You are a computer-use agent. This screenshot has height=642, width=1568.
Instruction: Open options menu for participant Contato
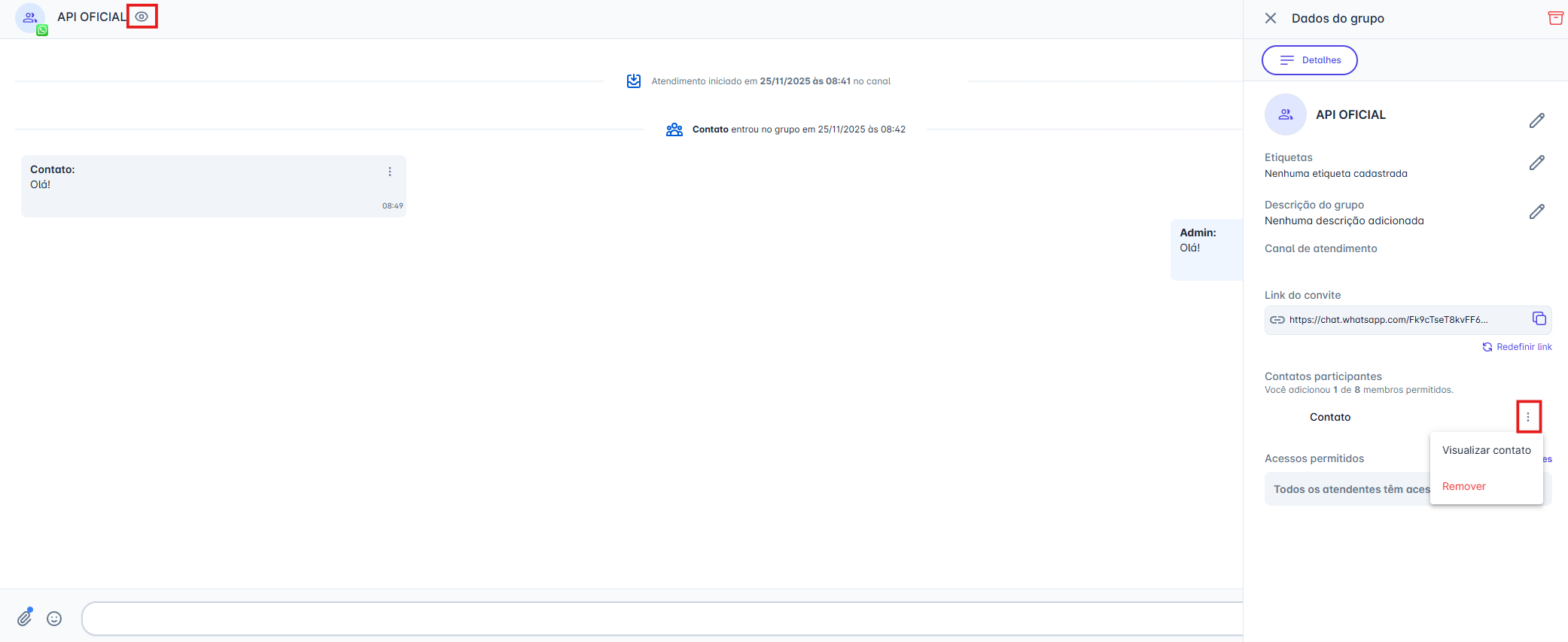click(1528, 417)
